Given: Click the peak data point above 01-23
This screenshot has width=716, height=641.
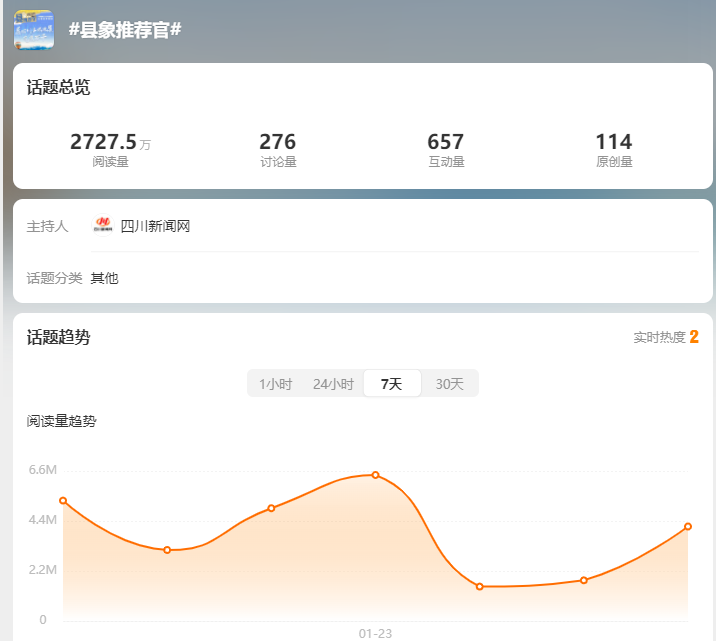Looking at the screenshot, I should click(375, 475).
